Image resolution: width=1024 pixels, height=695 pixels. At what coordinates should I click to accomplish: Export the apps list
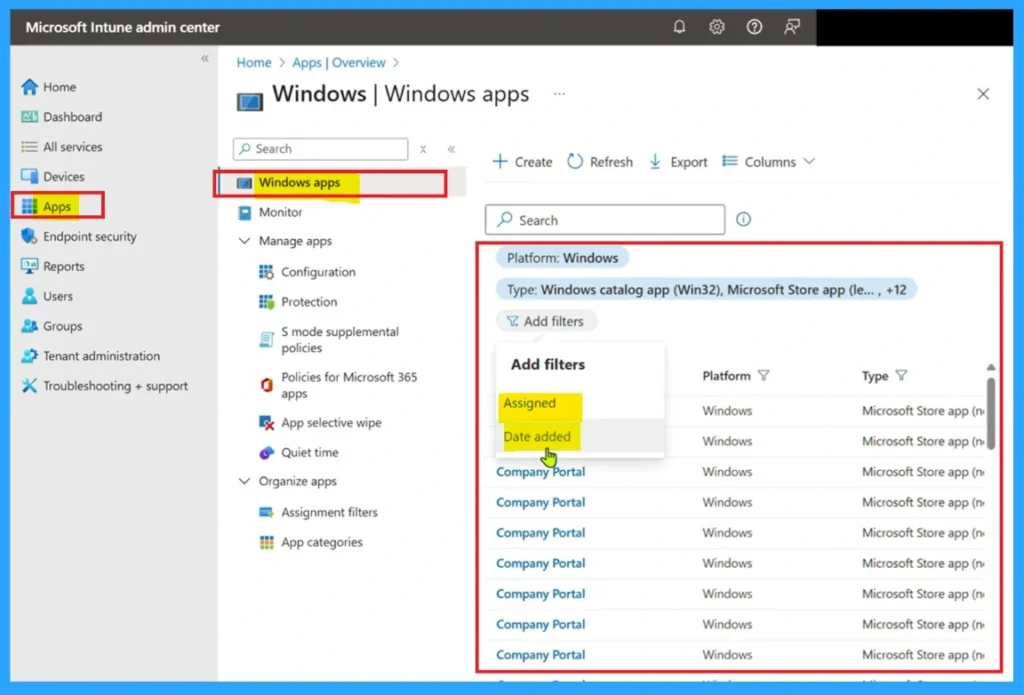pos(678,161)
